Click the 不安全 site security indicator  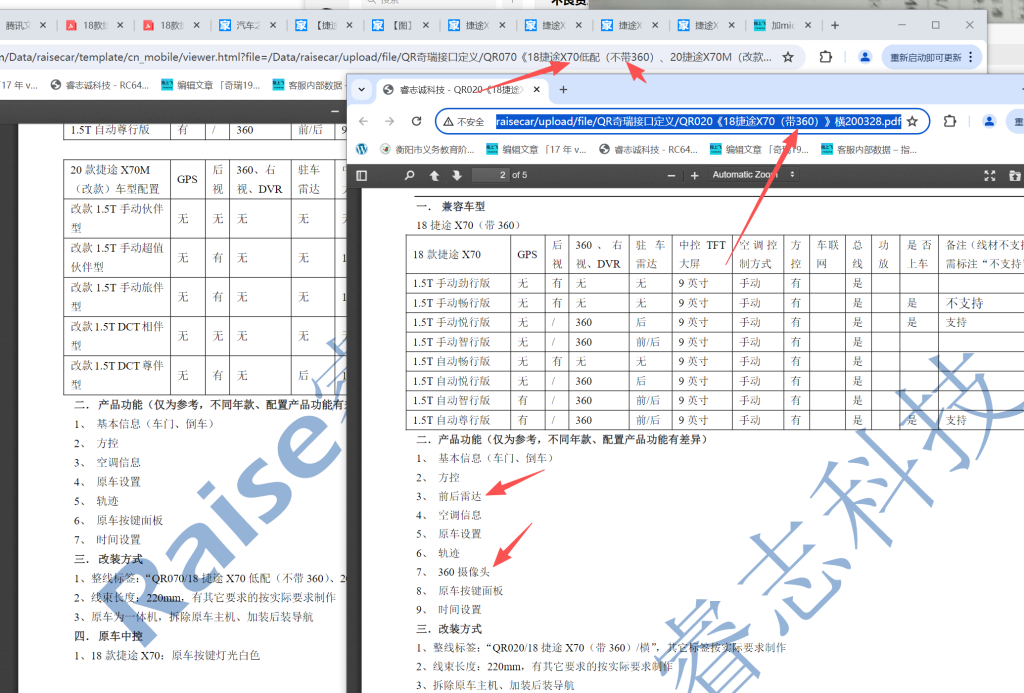coord(464,121)
